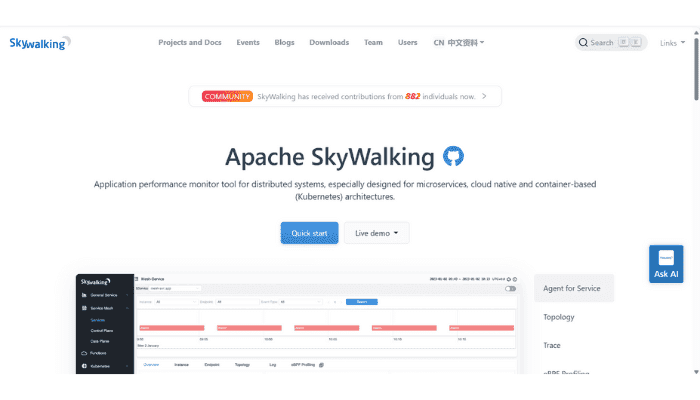
Task: Click the 'Apache SkyWalking' heading text
Action: point(329,157)
